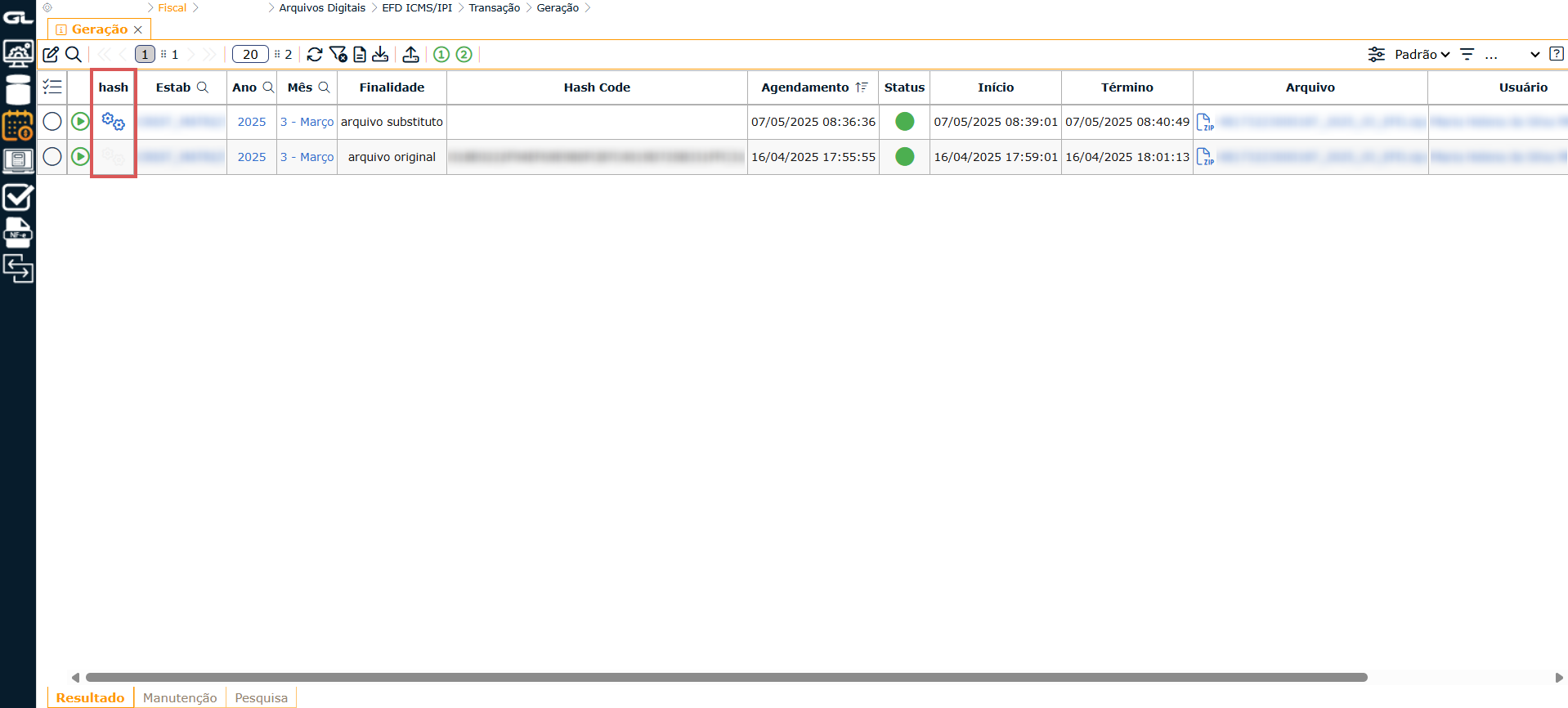Click the document report toolbar icon
The height and width of the screenshot is (708, 1568).
click(x=360, y=54)
